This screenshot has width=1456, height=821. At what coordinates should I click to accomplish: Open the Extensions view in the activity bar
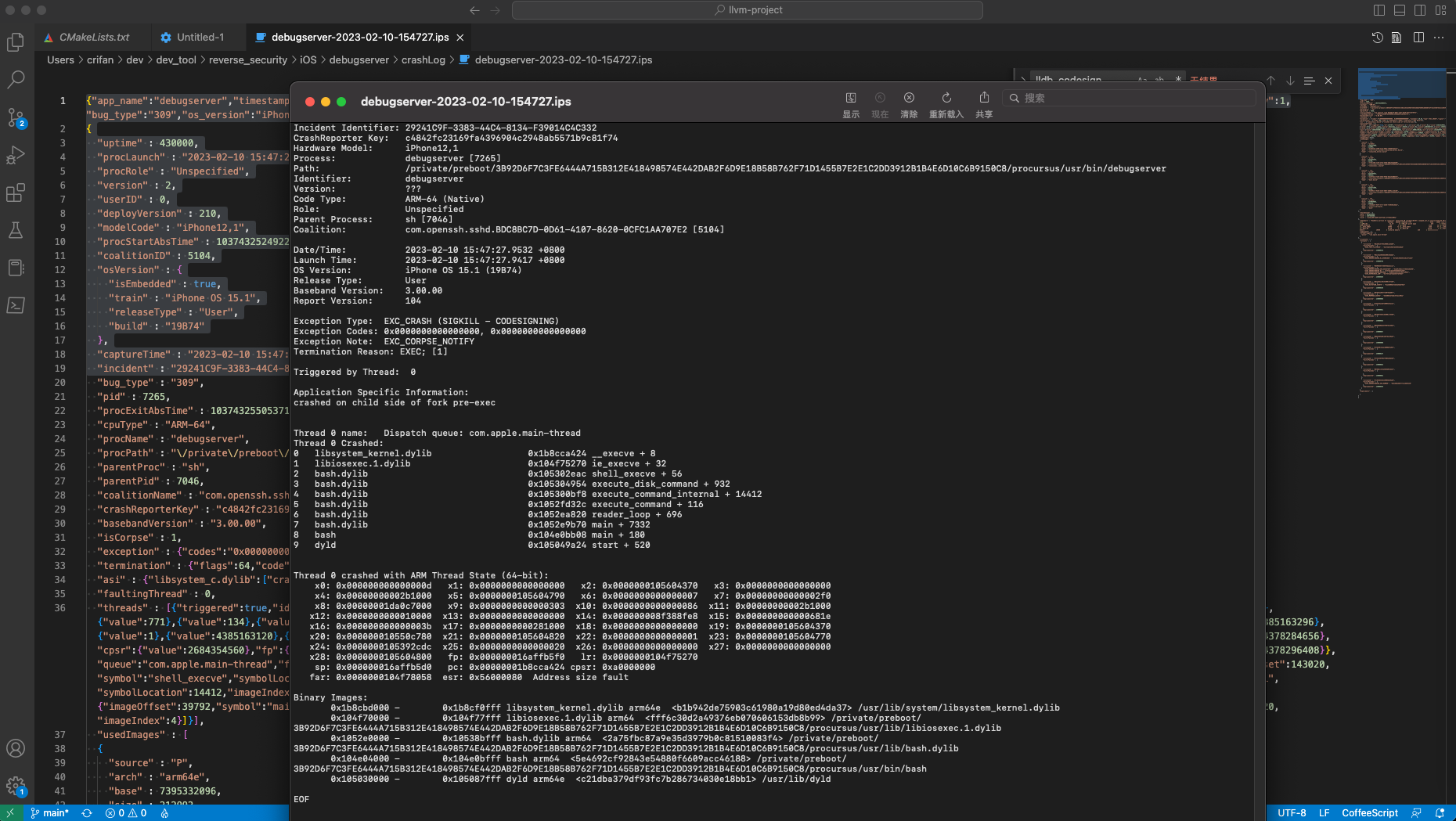[x=16, y=193]
